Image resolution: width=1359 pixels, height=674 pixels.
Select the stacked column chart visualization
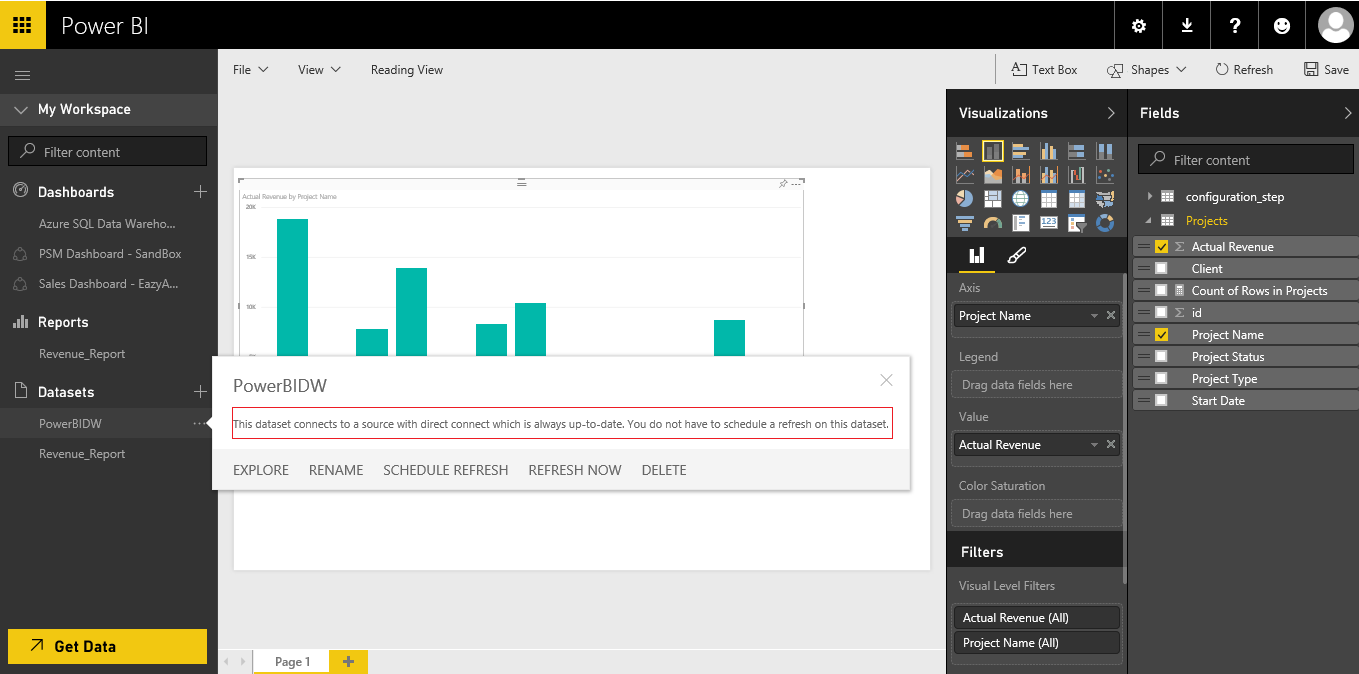pyautogui.click(x=993, y=151)
